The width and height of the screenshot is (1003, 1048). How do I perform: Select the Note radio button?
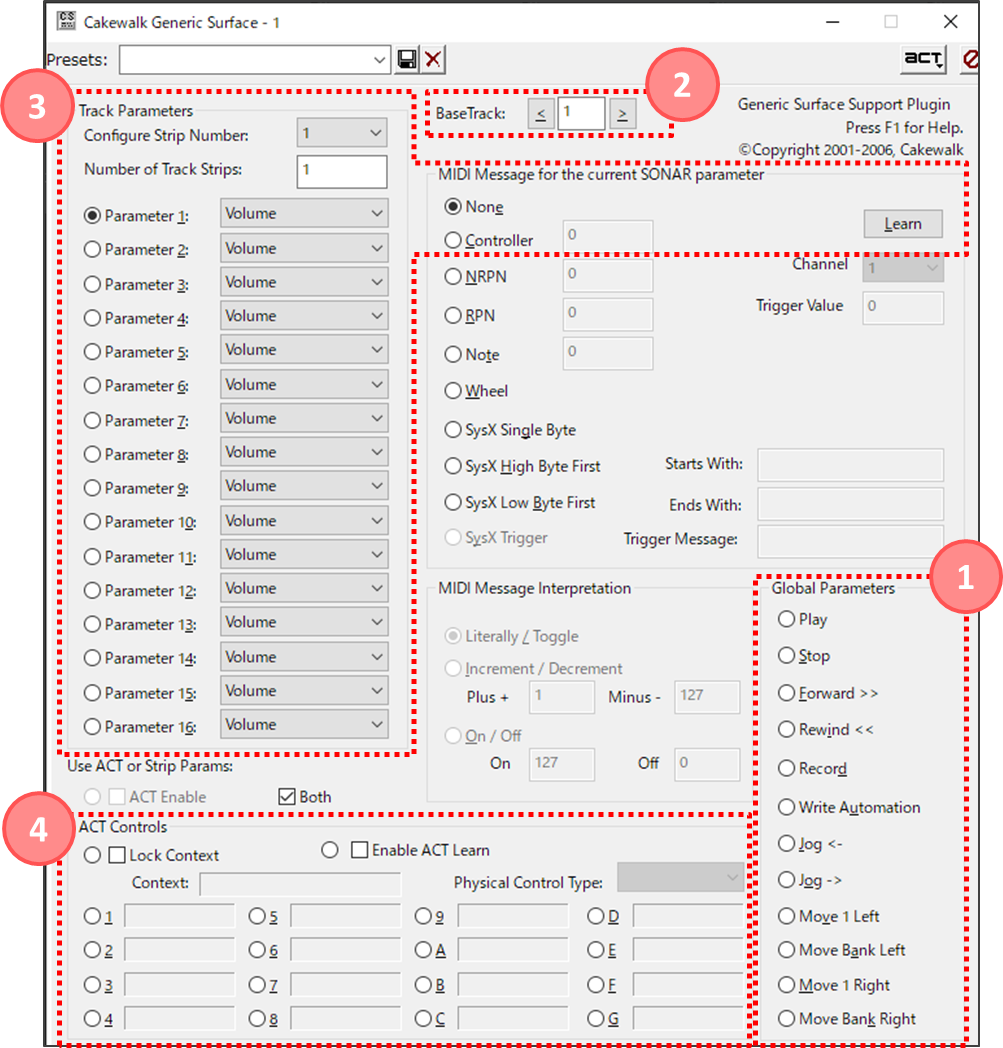(x=453, y=354)
